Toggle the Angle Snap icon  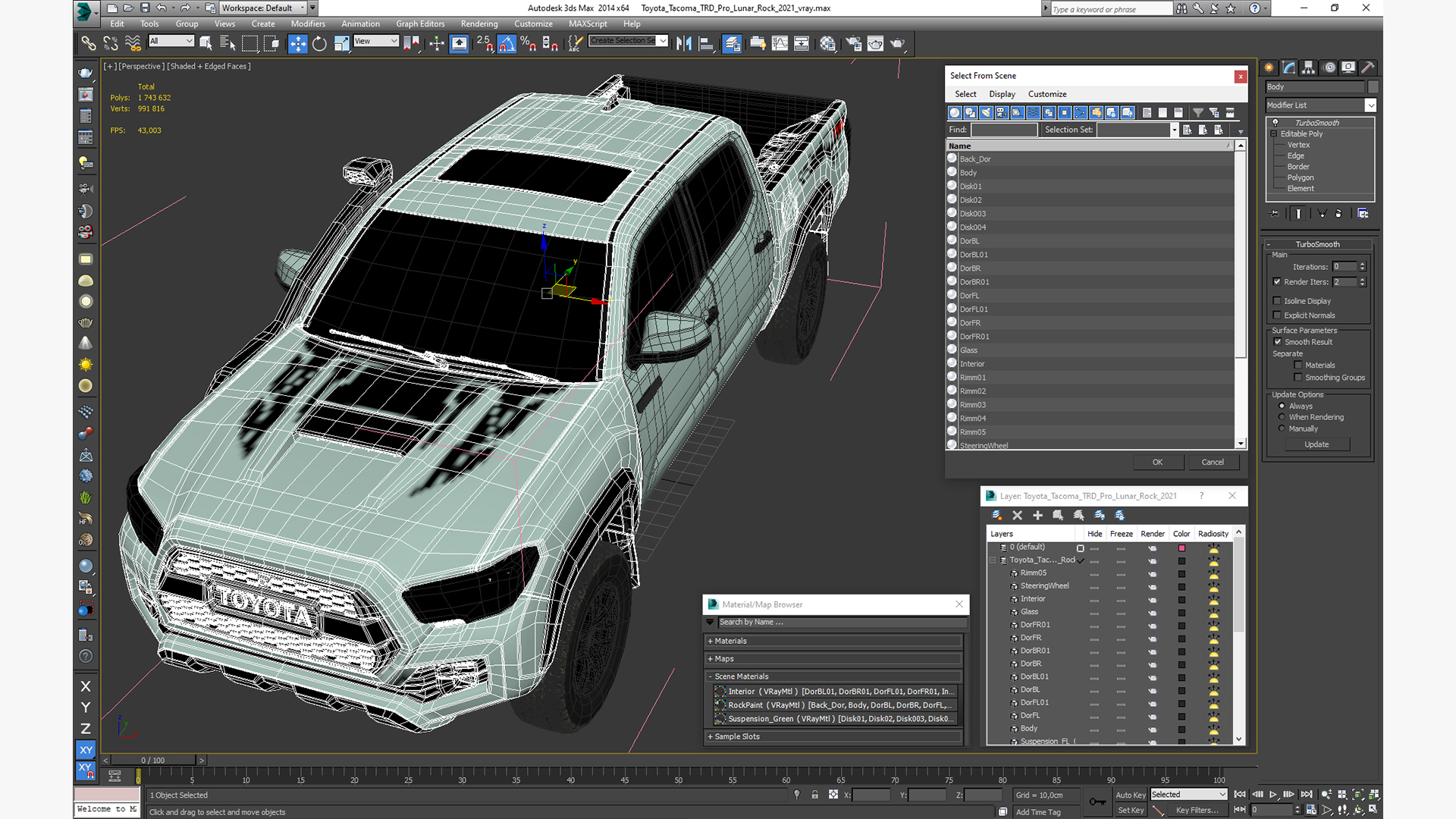[x=507, y=44]
